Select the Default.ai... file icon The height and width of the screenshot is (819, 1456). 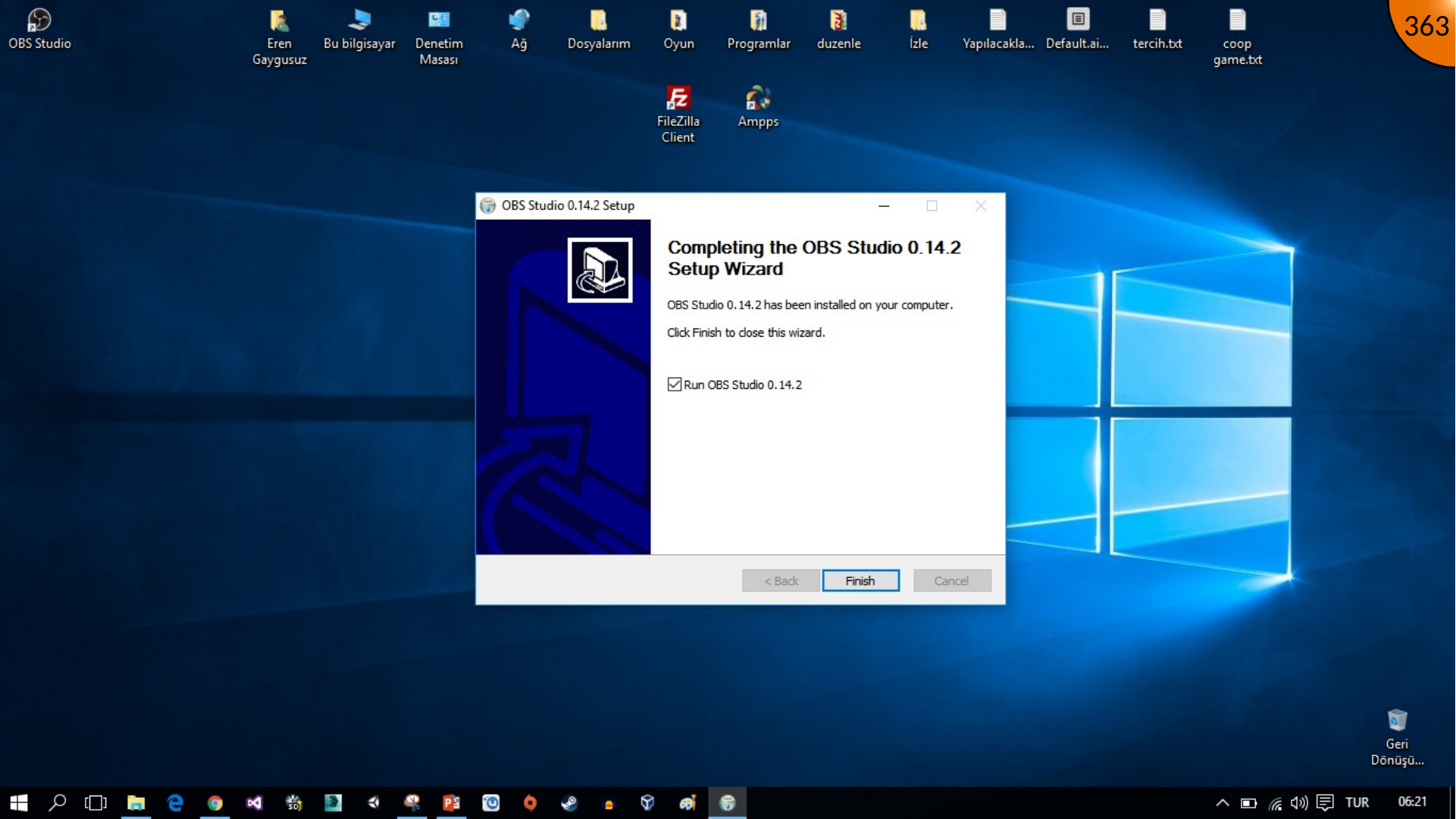pyautogui.click(x=1078, y=30)
